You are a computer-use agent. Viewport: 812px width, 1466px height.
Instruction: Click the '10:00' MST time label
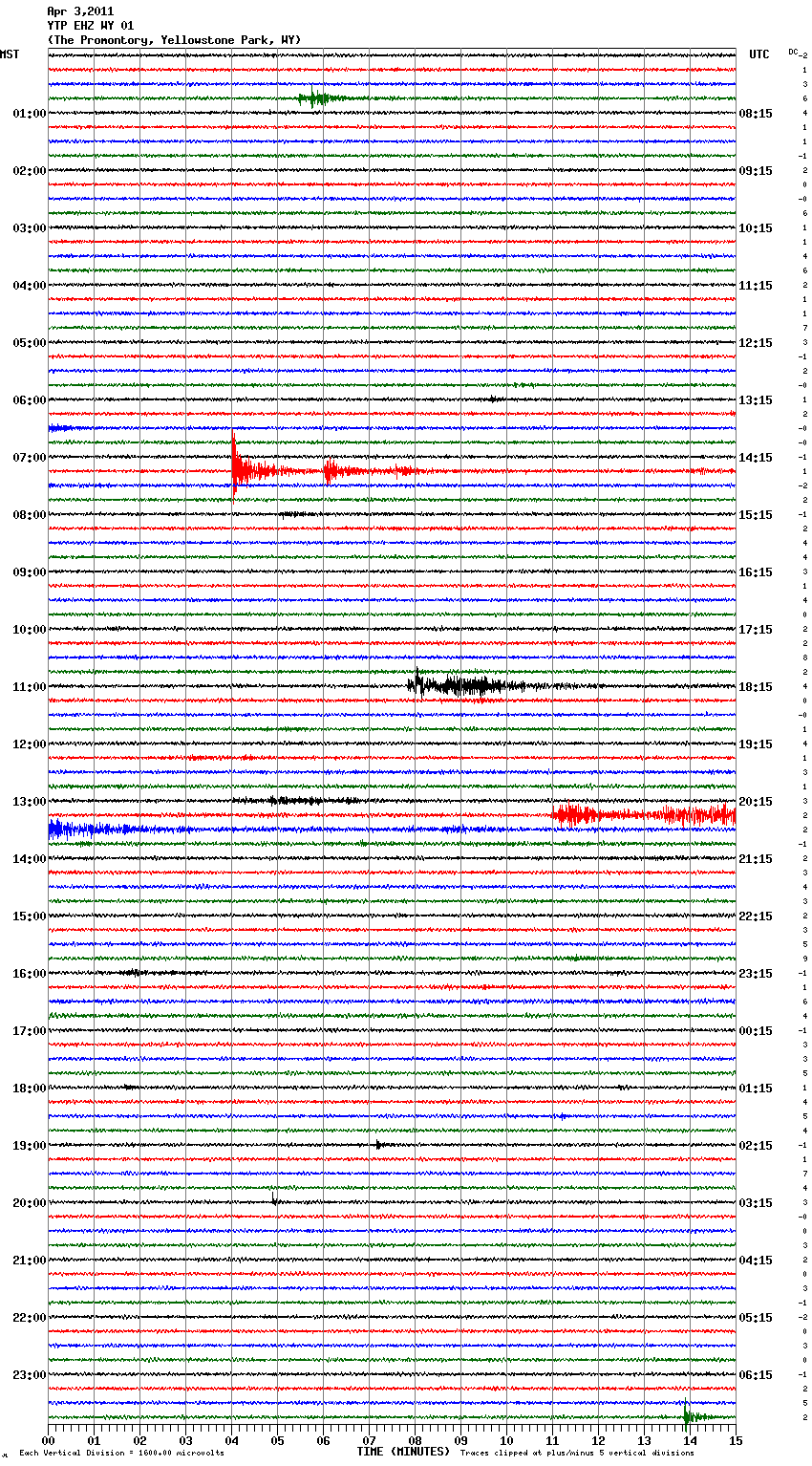tap(30, 630)
